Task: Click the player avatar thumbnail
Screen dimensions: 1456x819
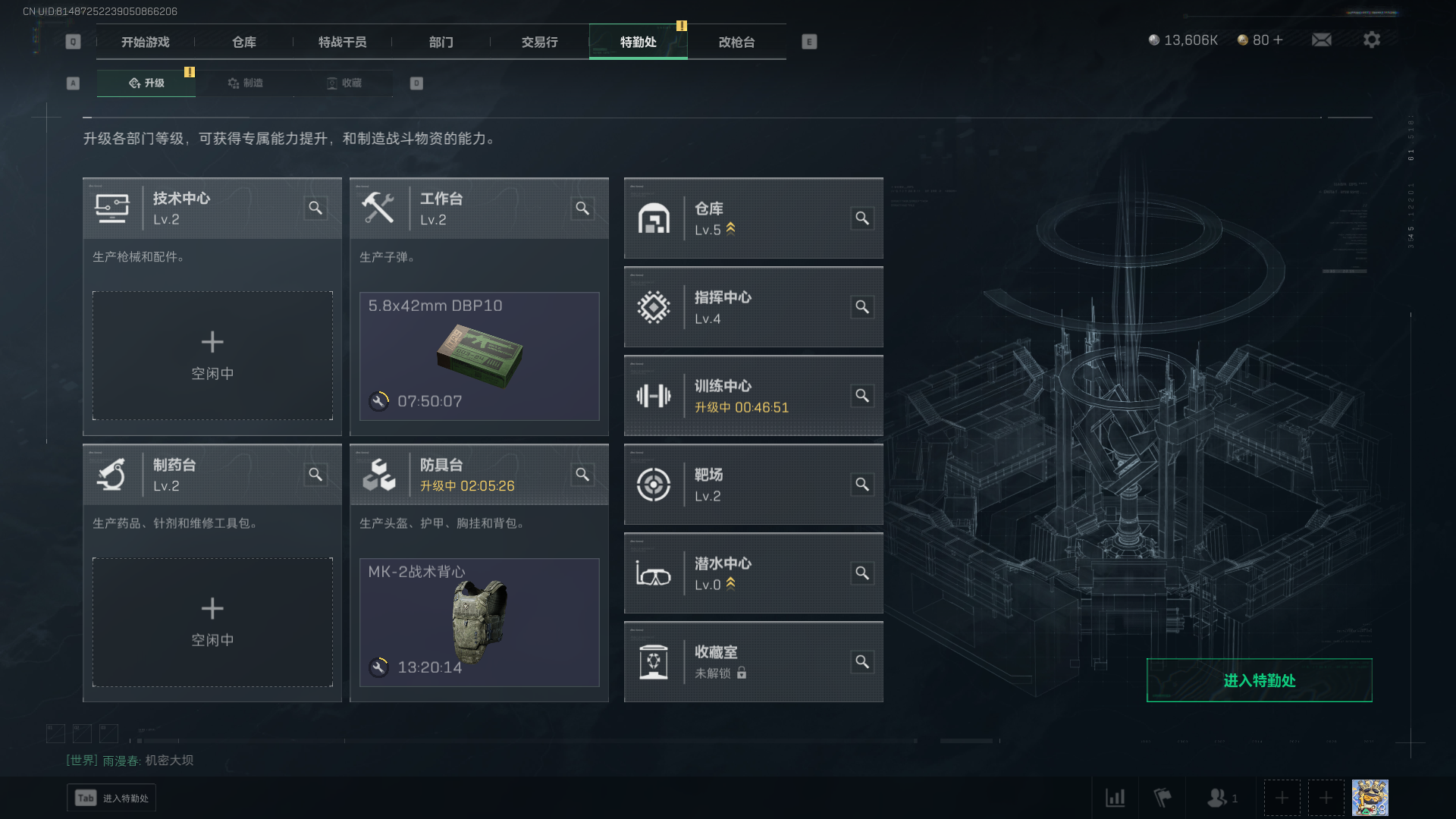Action: [x=1370, y=798]
